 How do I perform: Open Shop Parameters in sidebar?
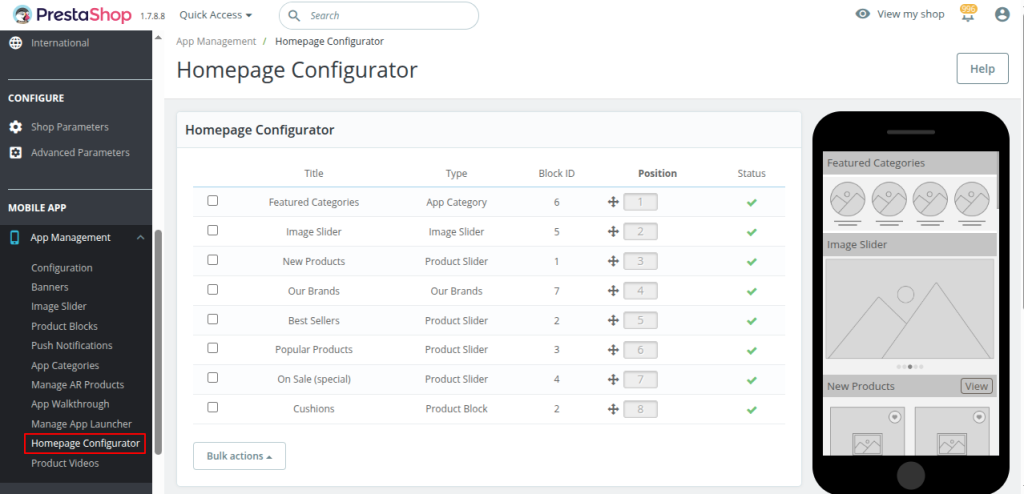[70, 127]
